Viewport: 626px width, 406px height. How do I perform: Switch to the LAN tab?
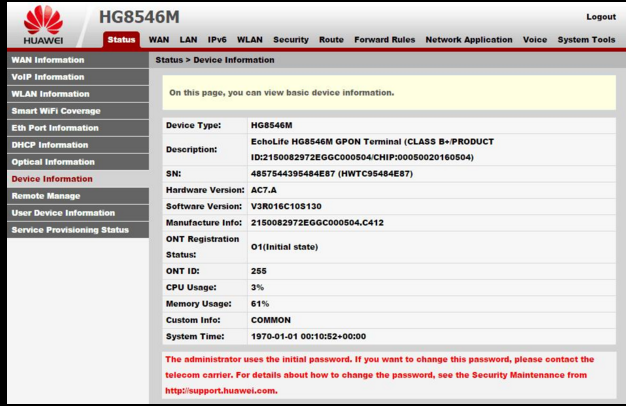coord(188,40)
